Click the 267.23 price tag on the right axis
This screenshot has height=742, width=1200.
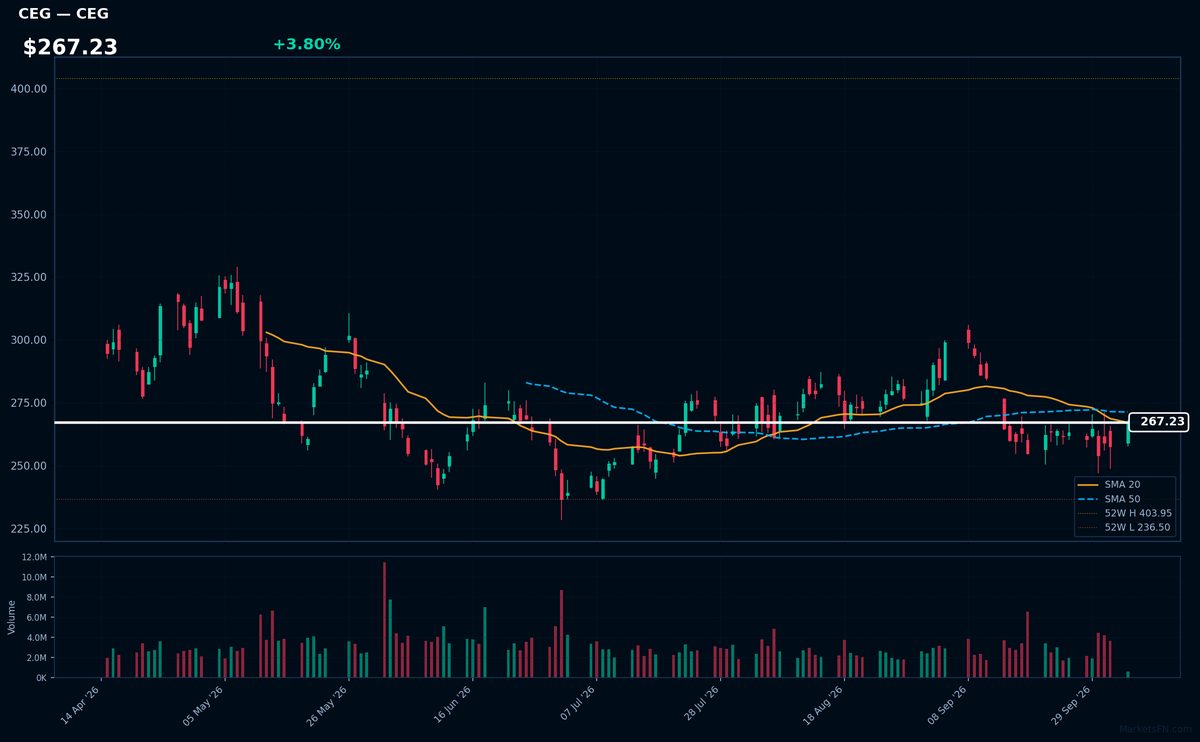click(x=1158, y=422)
